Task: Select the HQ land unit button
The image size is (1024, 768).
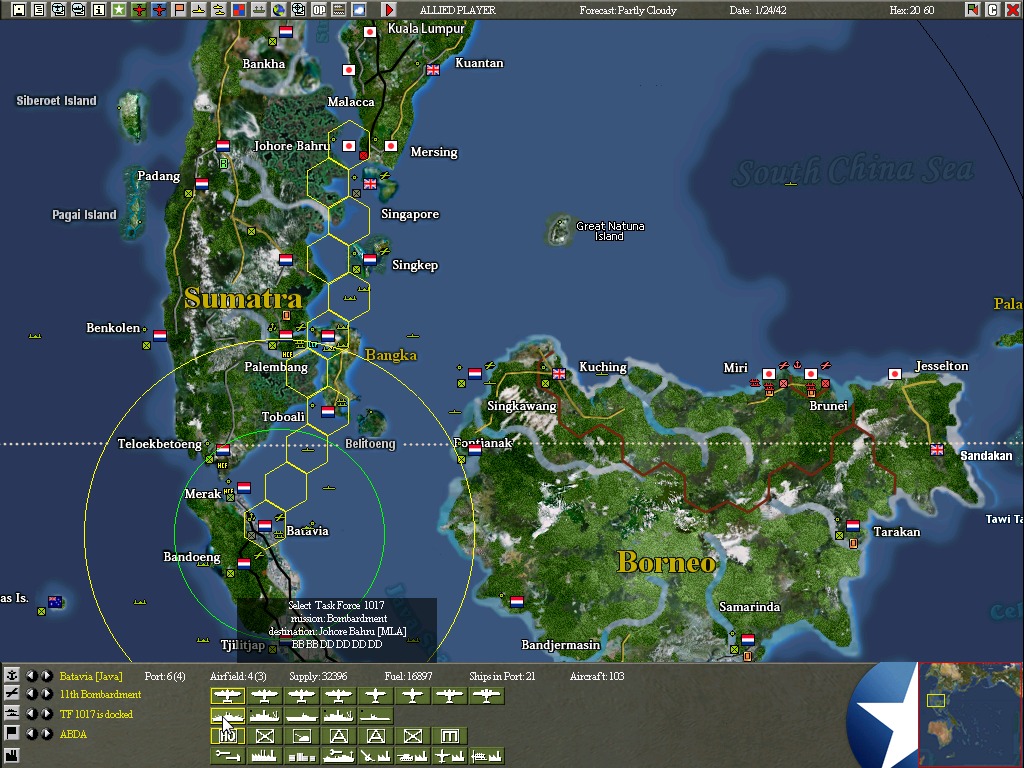Action: coord(227,736)
